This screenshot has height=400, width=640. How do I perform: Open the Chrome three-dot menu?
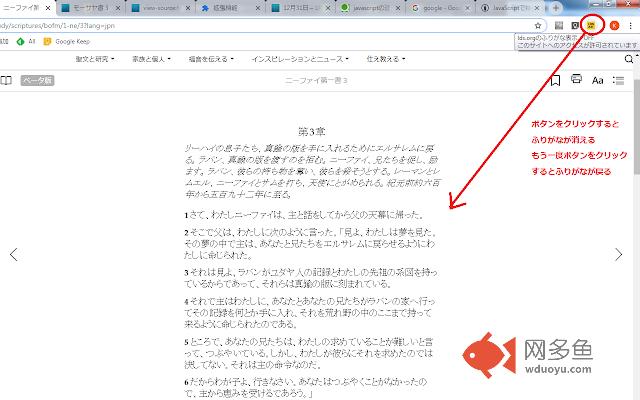[631, 26]
